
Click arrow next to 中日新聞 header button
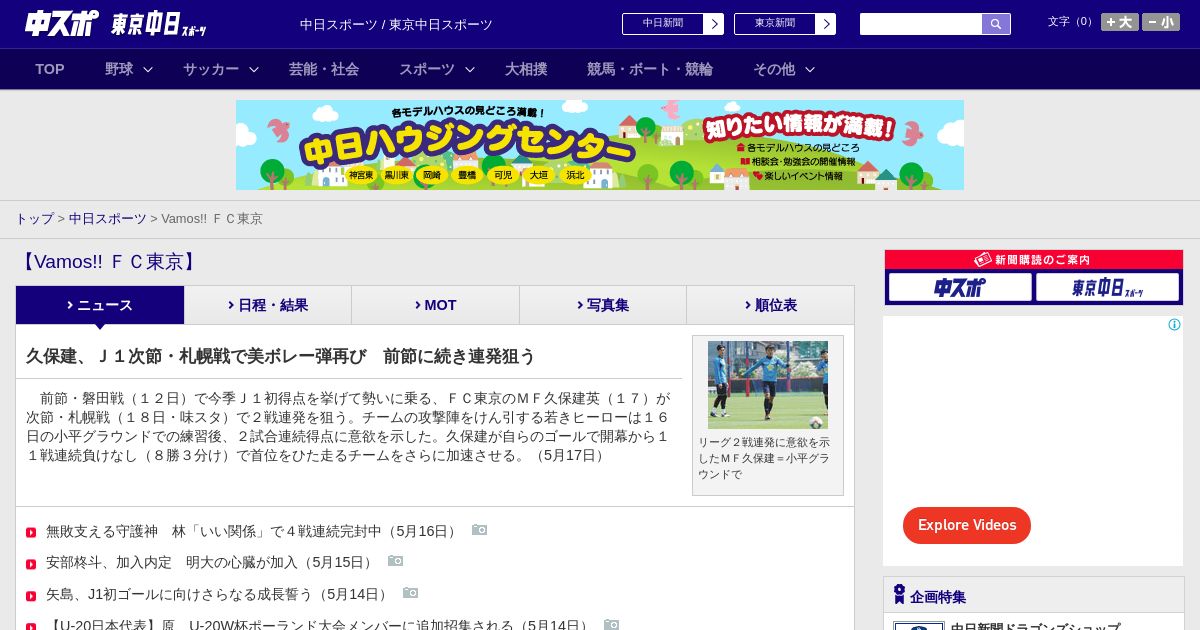pyautogui.click(x=713, y=24)
